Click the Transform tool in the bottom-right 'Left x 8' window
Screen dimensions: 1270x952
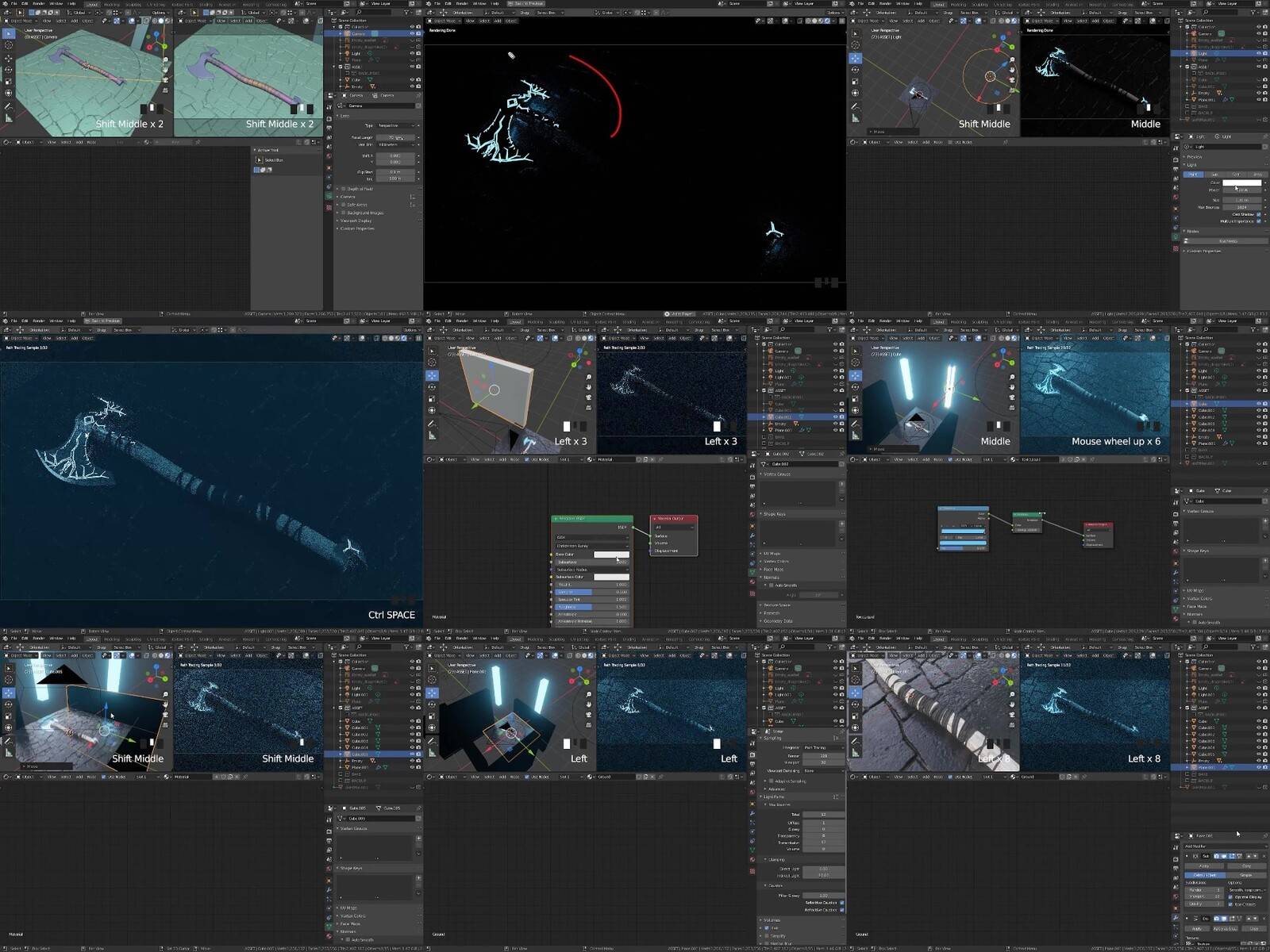pos(856,727)
